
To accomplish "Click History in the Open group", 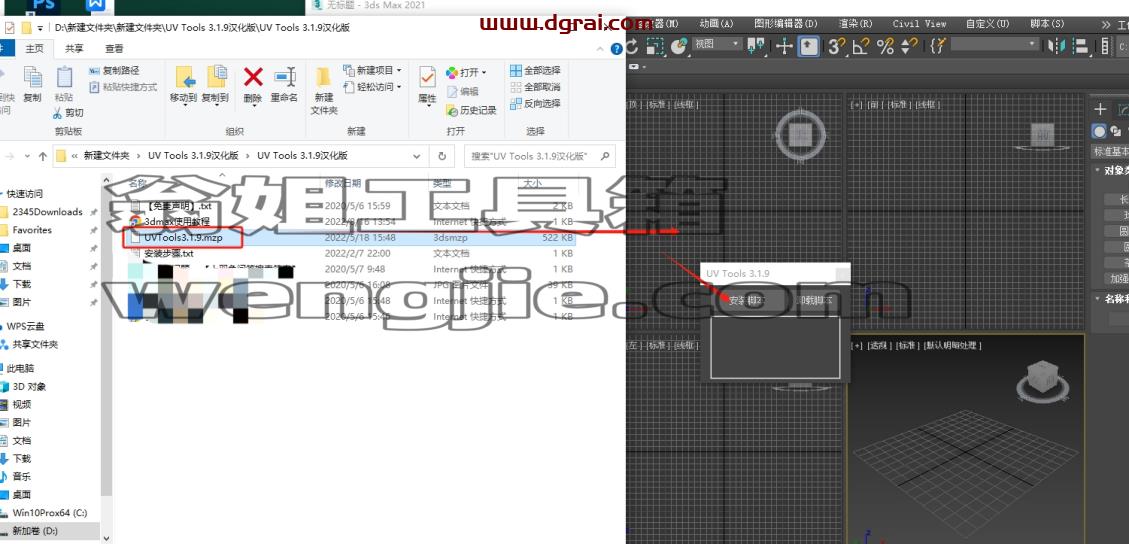I will pyautogui.click(x=472, y=111).
